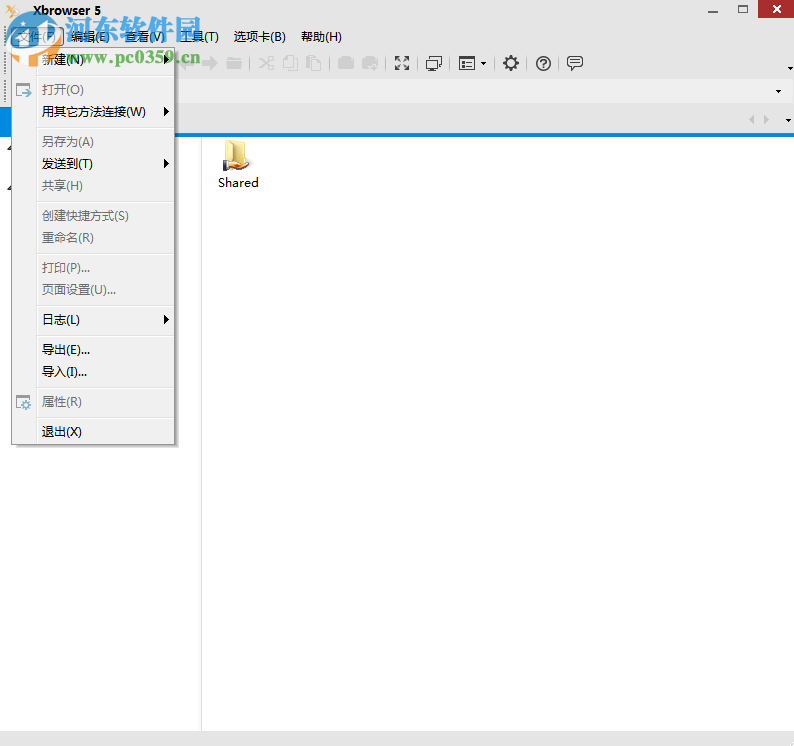Click the tab scroll left arrow

[x=751, y=120]
